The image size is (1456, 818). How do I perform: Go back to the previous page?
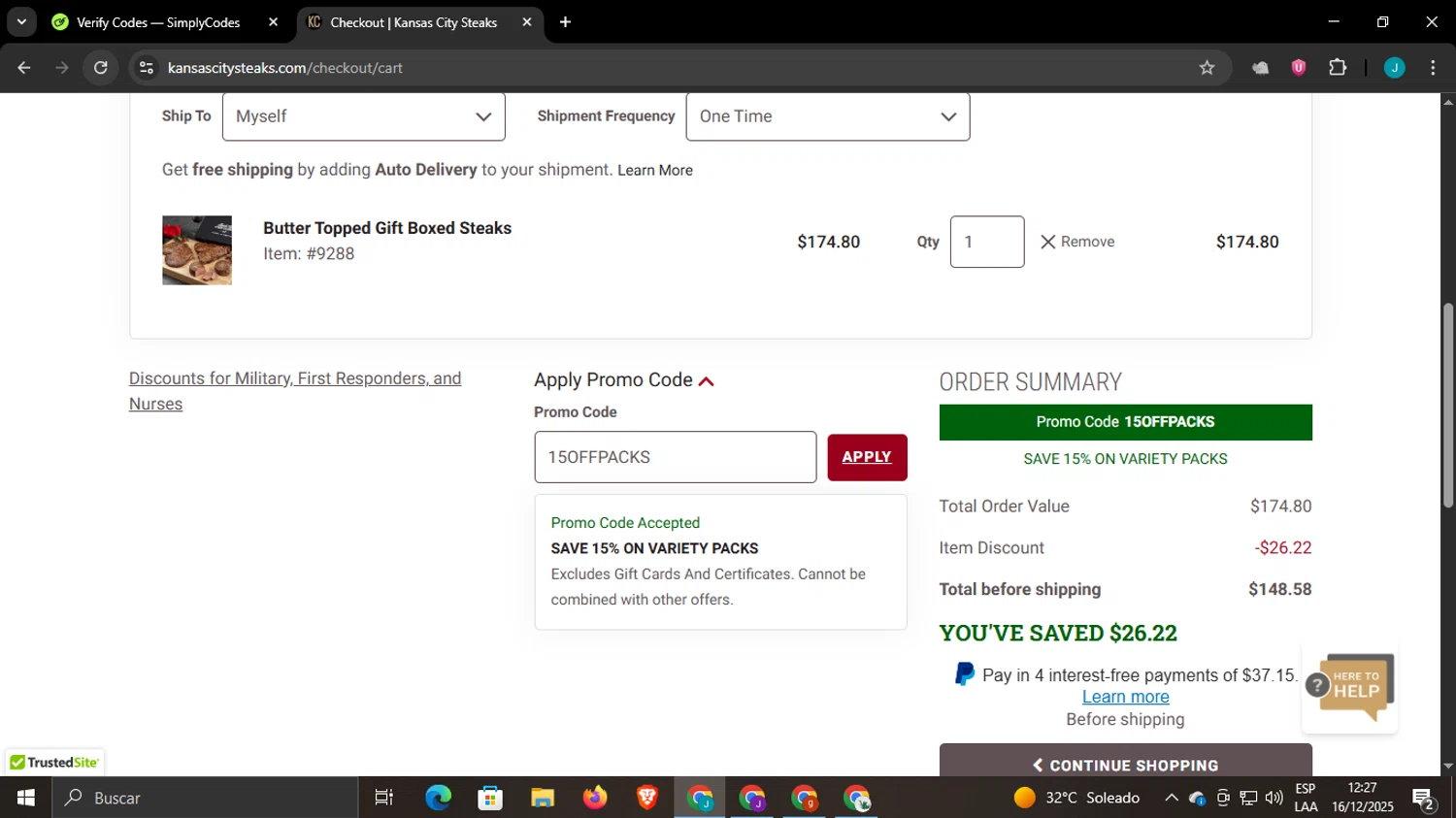[24, 68]
